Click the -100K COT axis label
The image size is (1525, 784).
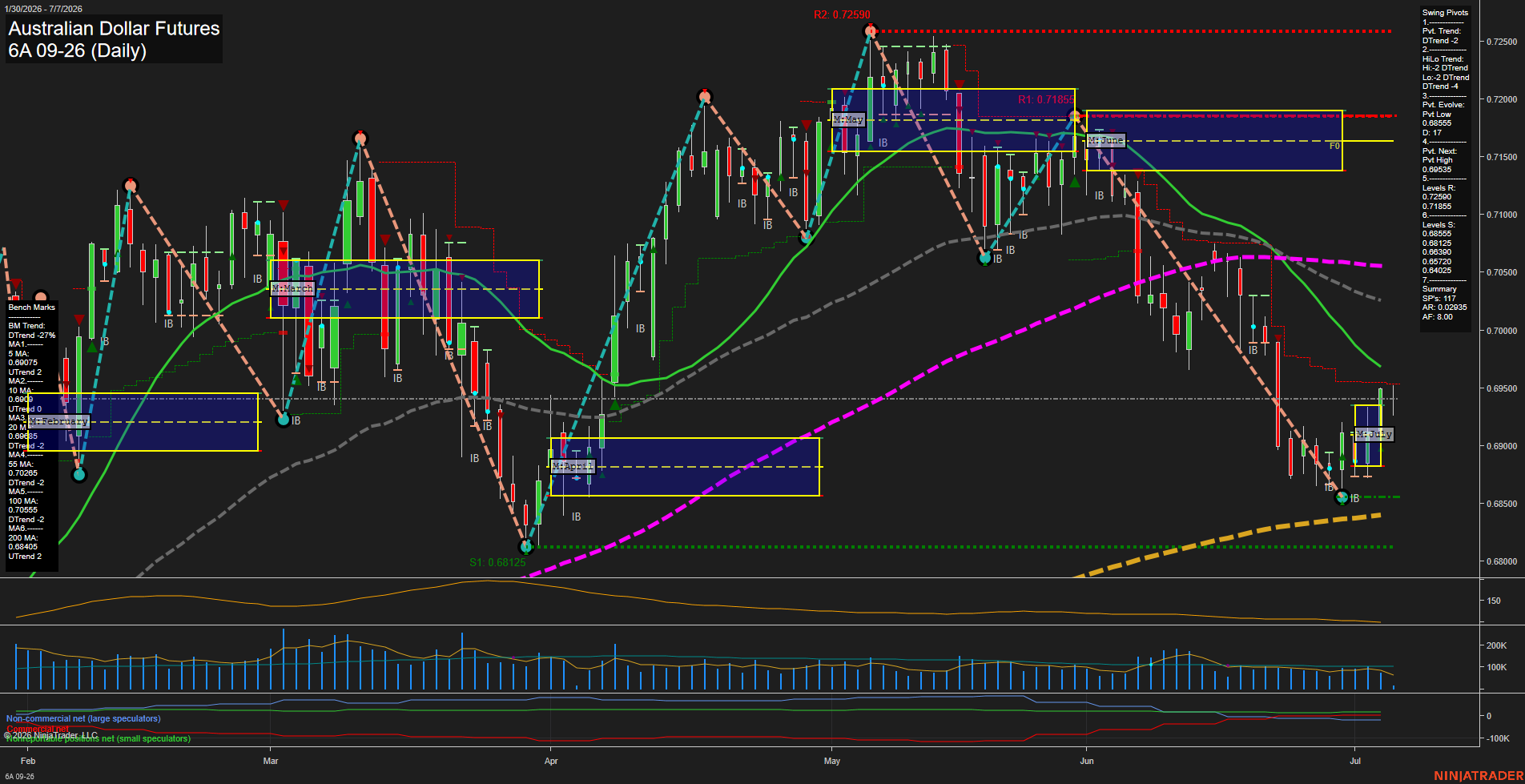click(1499, 738)
